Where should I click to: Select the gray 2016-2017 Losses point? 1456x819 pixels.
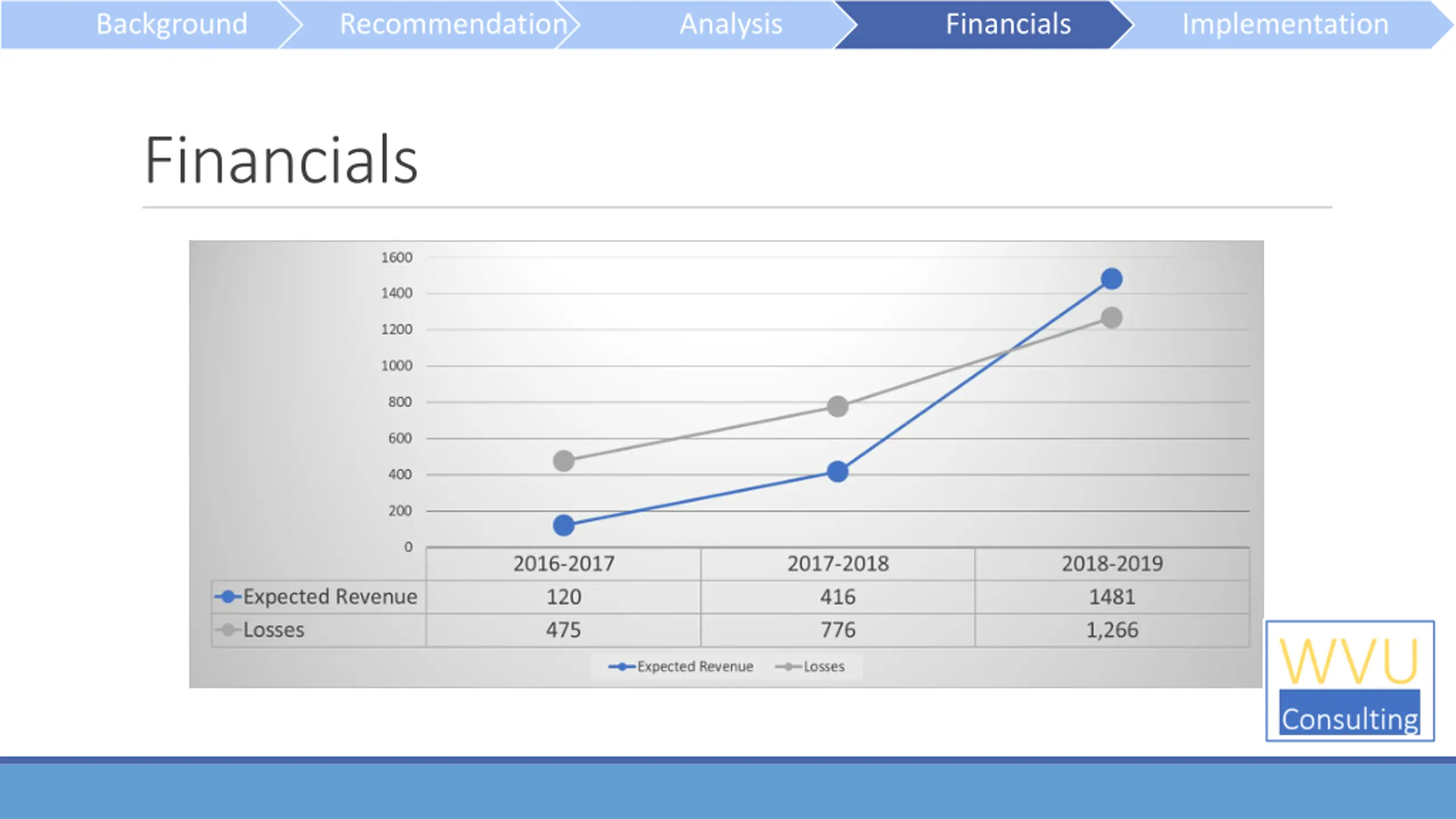point(564,461)
